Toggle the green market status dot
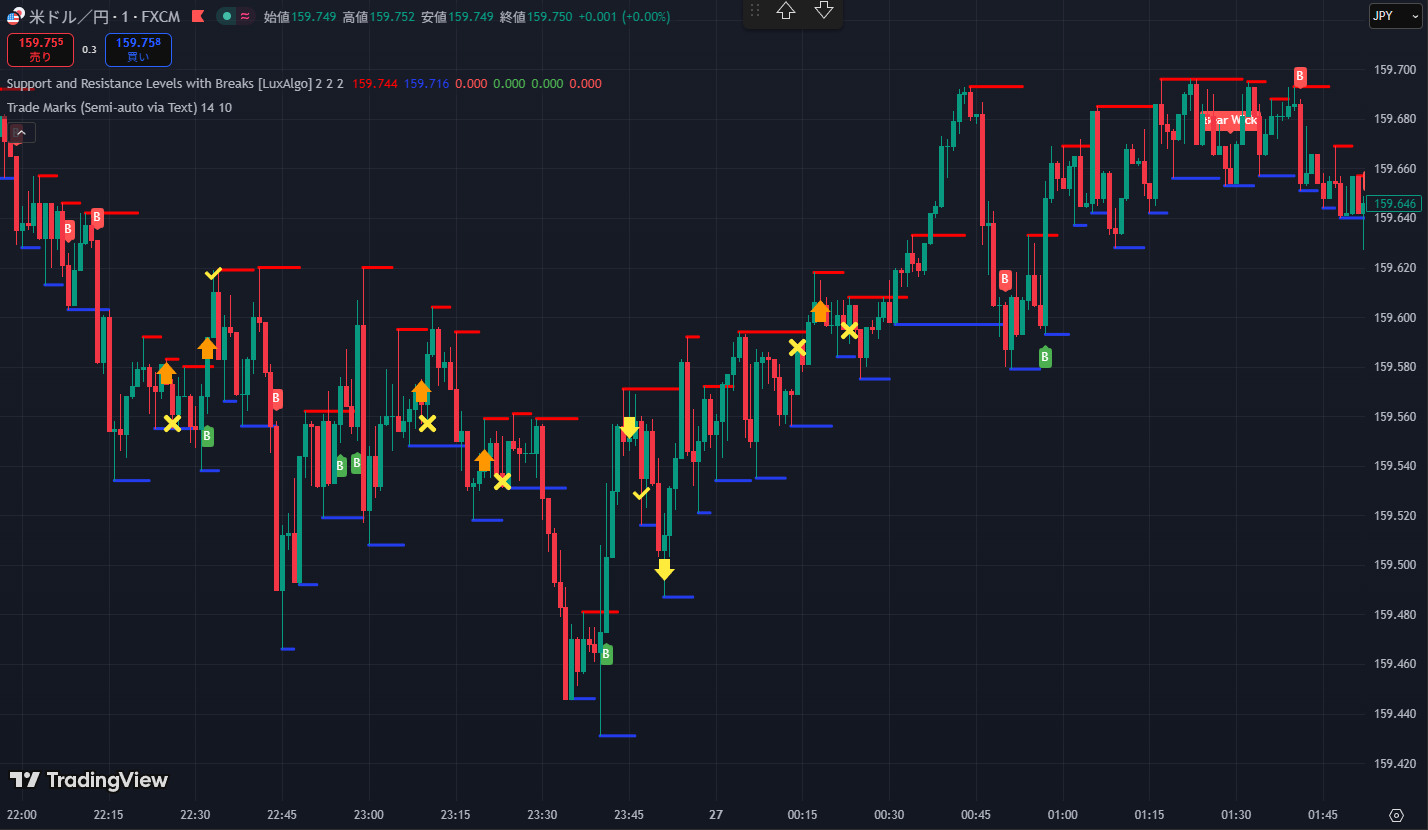 (x=228, y=17)
